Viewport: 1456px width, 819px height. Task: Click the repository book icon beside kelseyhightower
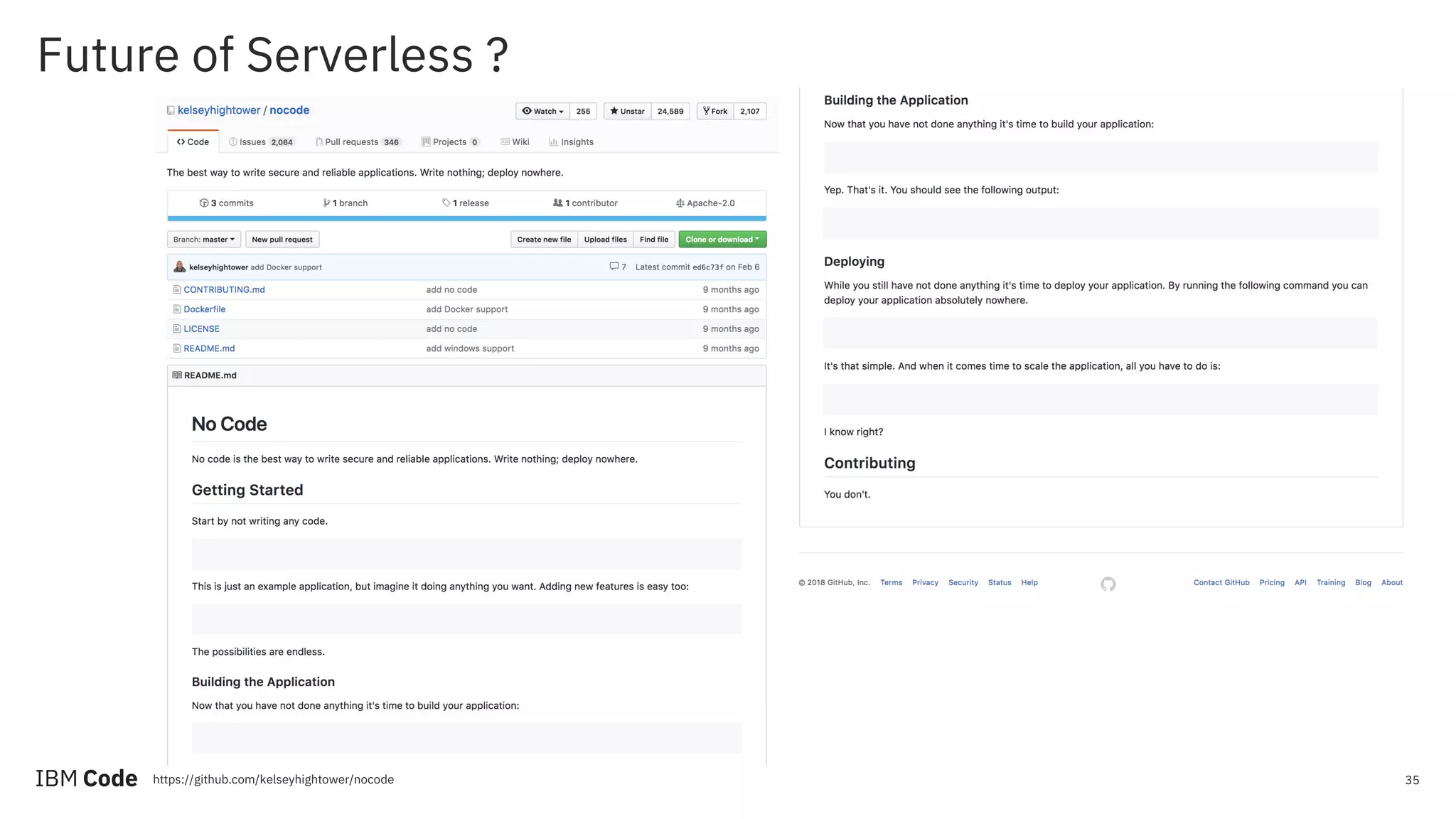point(171,110)
